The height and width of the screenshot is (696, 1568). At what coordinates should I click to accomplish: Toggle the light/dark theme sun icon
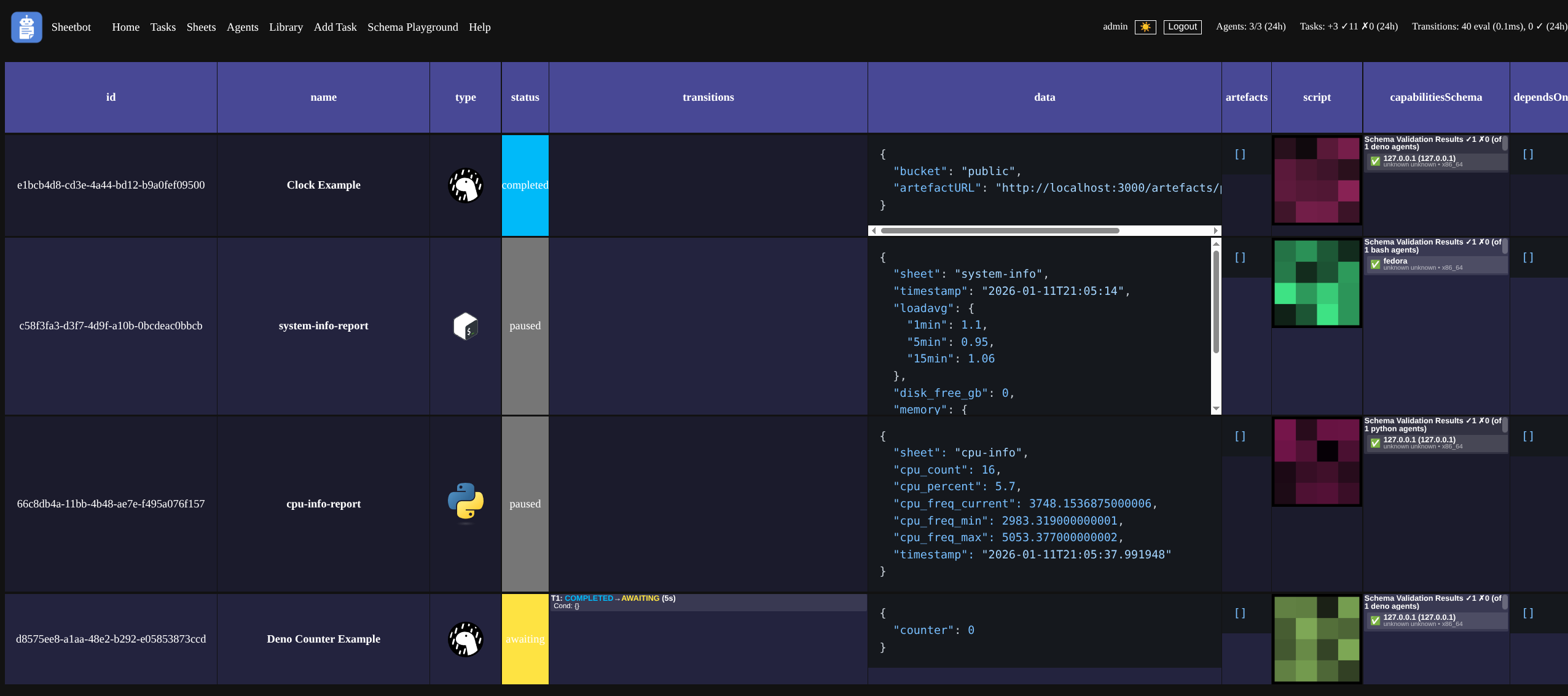(1145, 27)
